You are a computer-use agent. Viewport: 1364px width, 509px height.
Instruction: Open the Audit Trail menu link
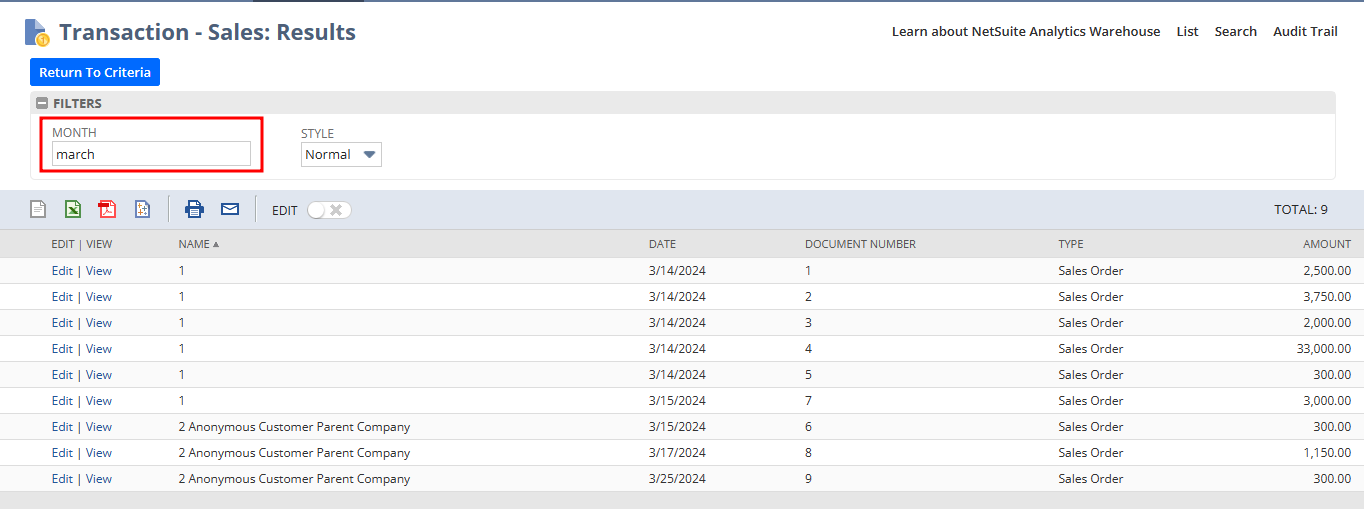pyautogui.click(x=1304, y=32)
